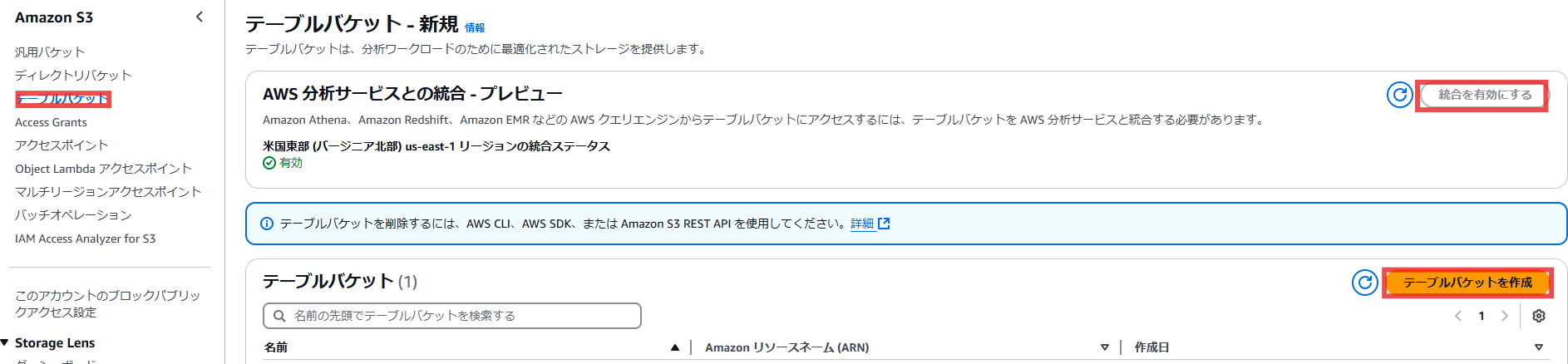This screenshot has height=364, width=1568.
Task: Open ディレクトリバケット in the sidebar
Action: (x=73, y=75)
